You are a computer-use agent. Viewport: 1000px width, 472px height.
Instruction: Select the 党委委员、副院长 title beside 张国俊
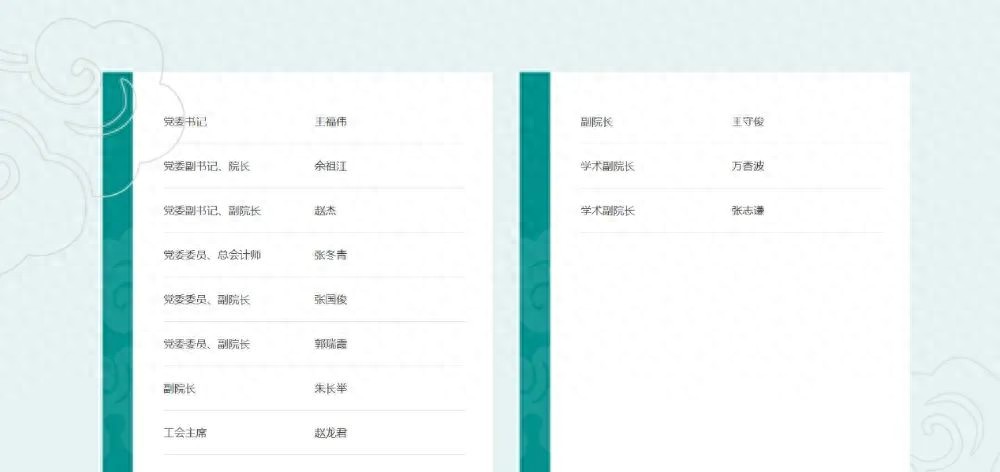207,300
